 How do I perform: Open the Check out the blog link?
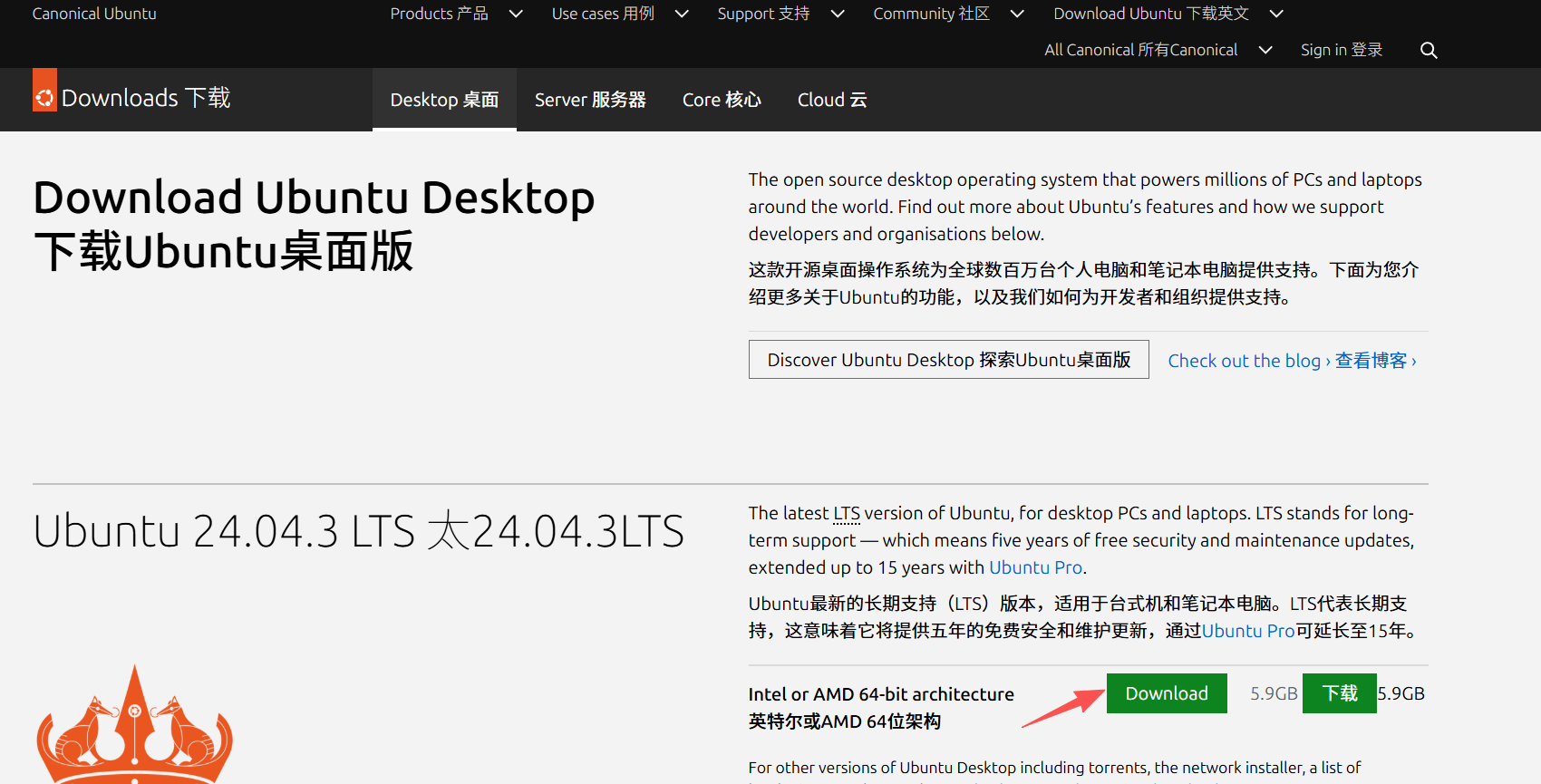(x=1292, y=361)
